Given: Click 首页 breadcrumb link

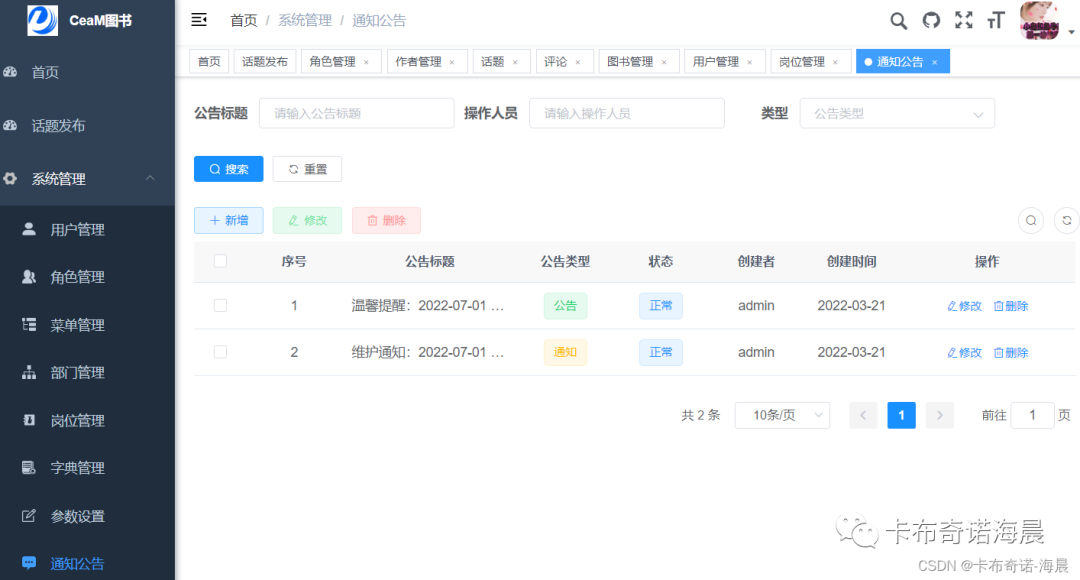Looking at the screenshot, I should click(243, 21).
